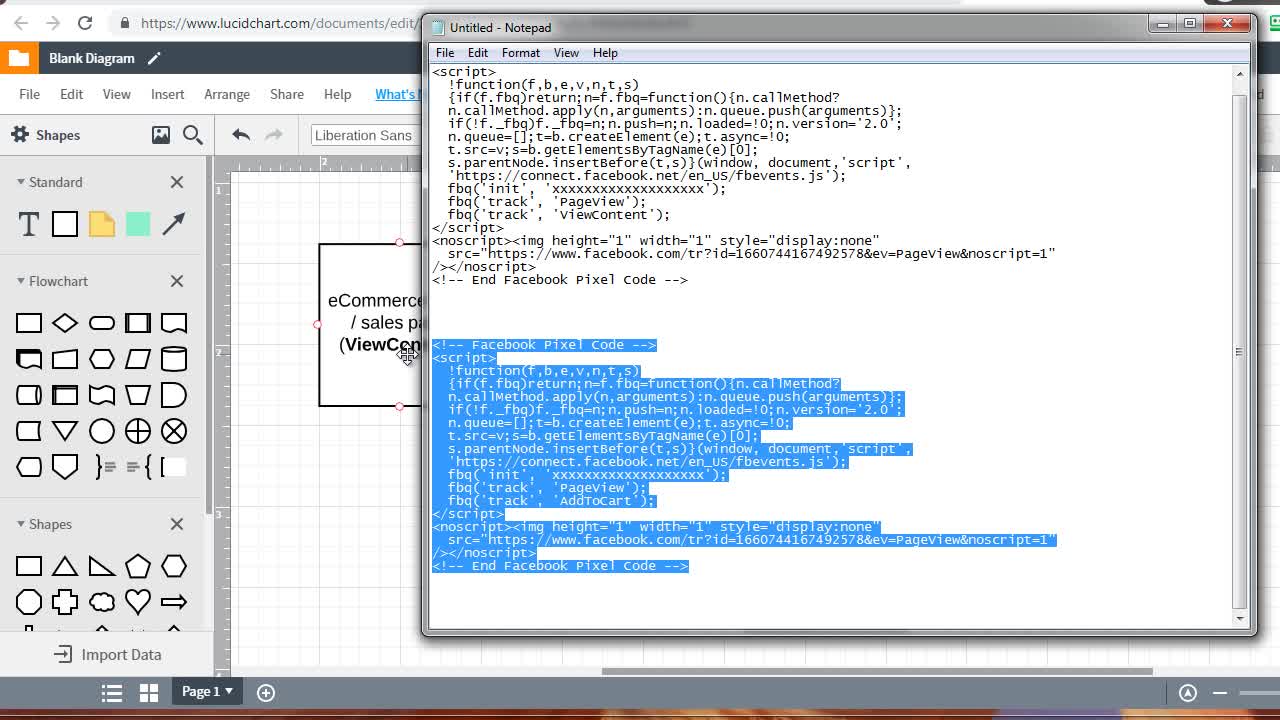Viewport: 1280px width, 720px height.
Task: Collapse the Flowchart shape section
Action: point(21,281)
